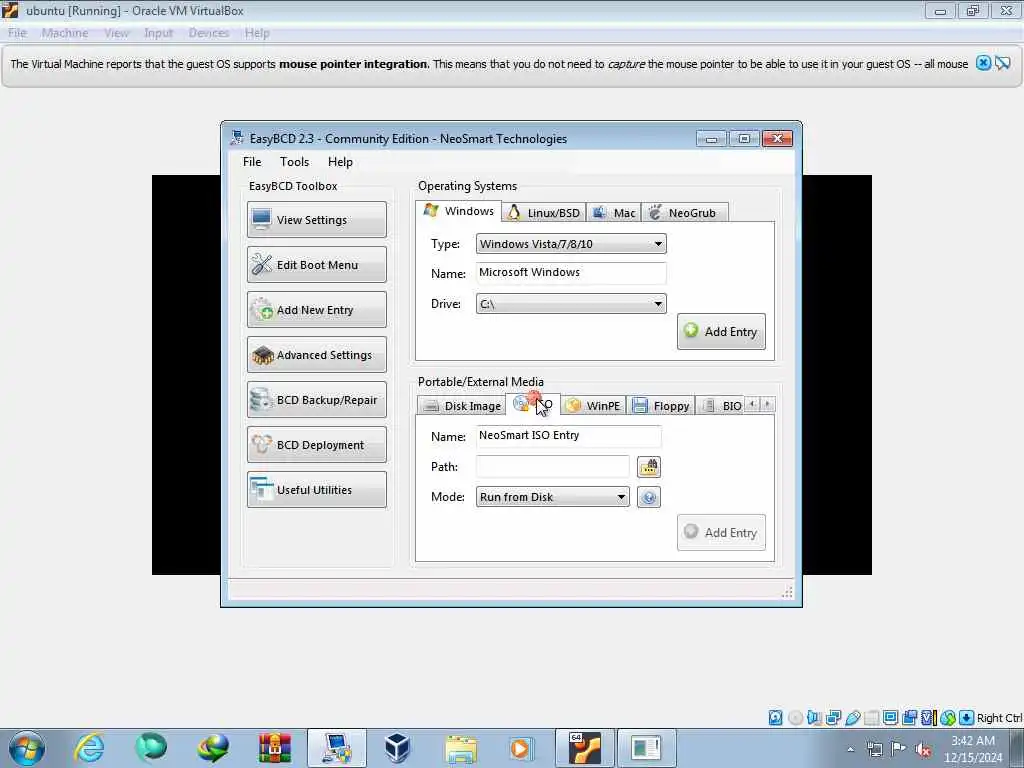Click the audio indicator in VirtualBox status bar
The height and width of the screenshot is (768, 1024).
pos(814,718)
